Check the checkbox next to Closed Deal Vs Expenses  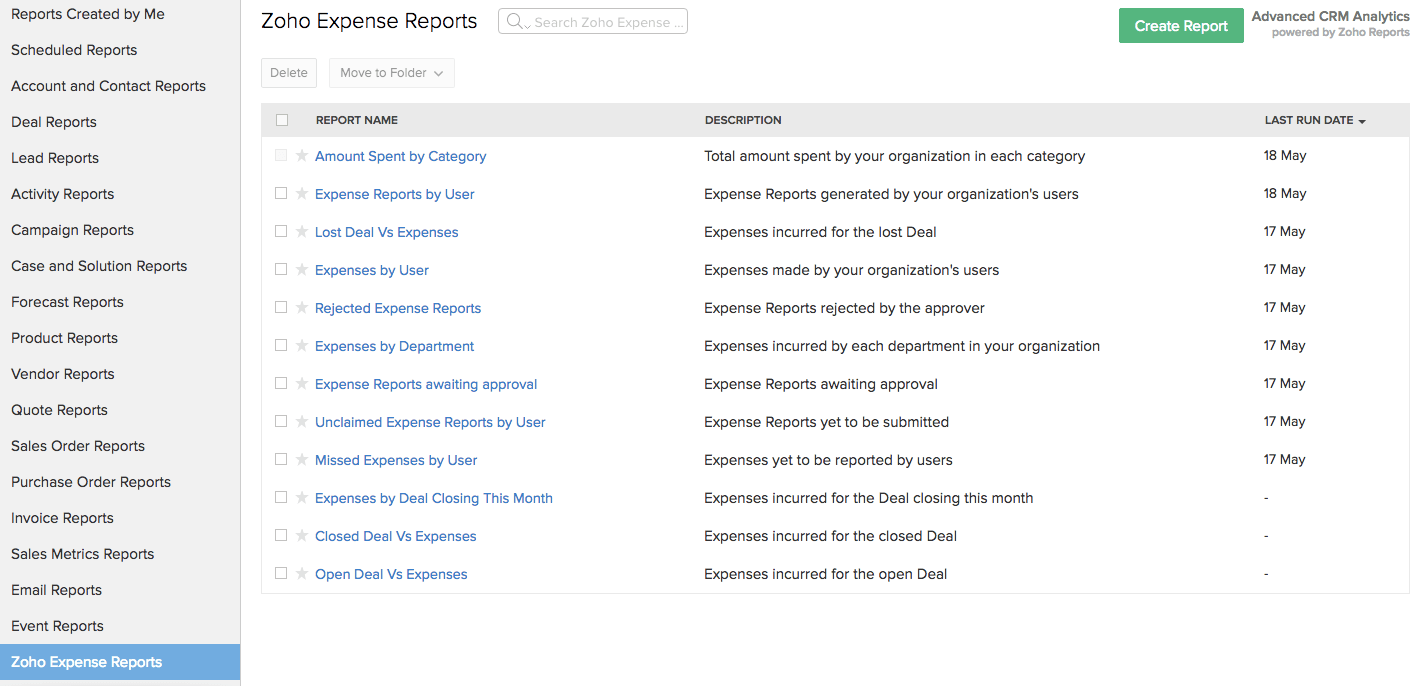point(281,536)
